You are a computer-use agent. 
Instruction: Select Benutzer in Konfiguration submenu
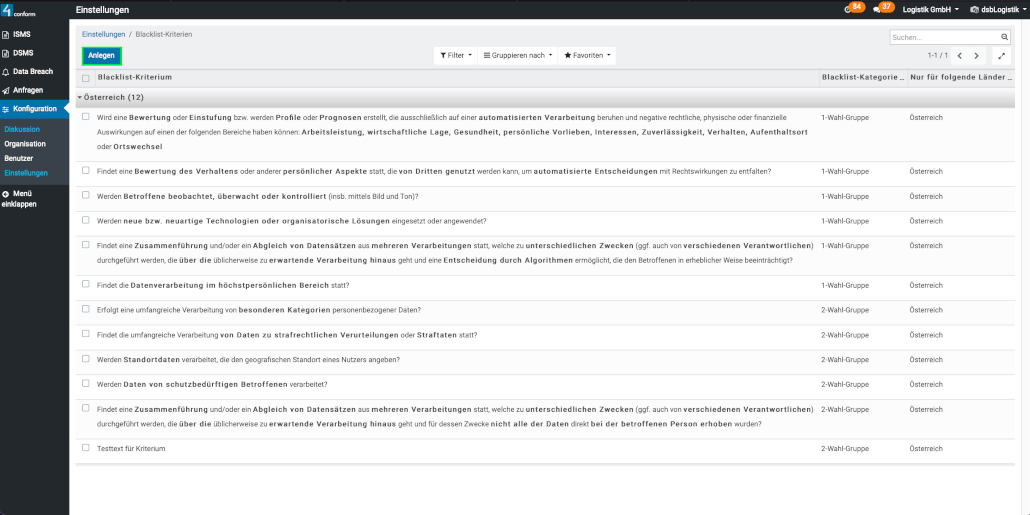pyautogui.click(x=19, y=158)
